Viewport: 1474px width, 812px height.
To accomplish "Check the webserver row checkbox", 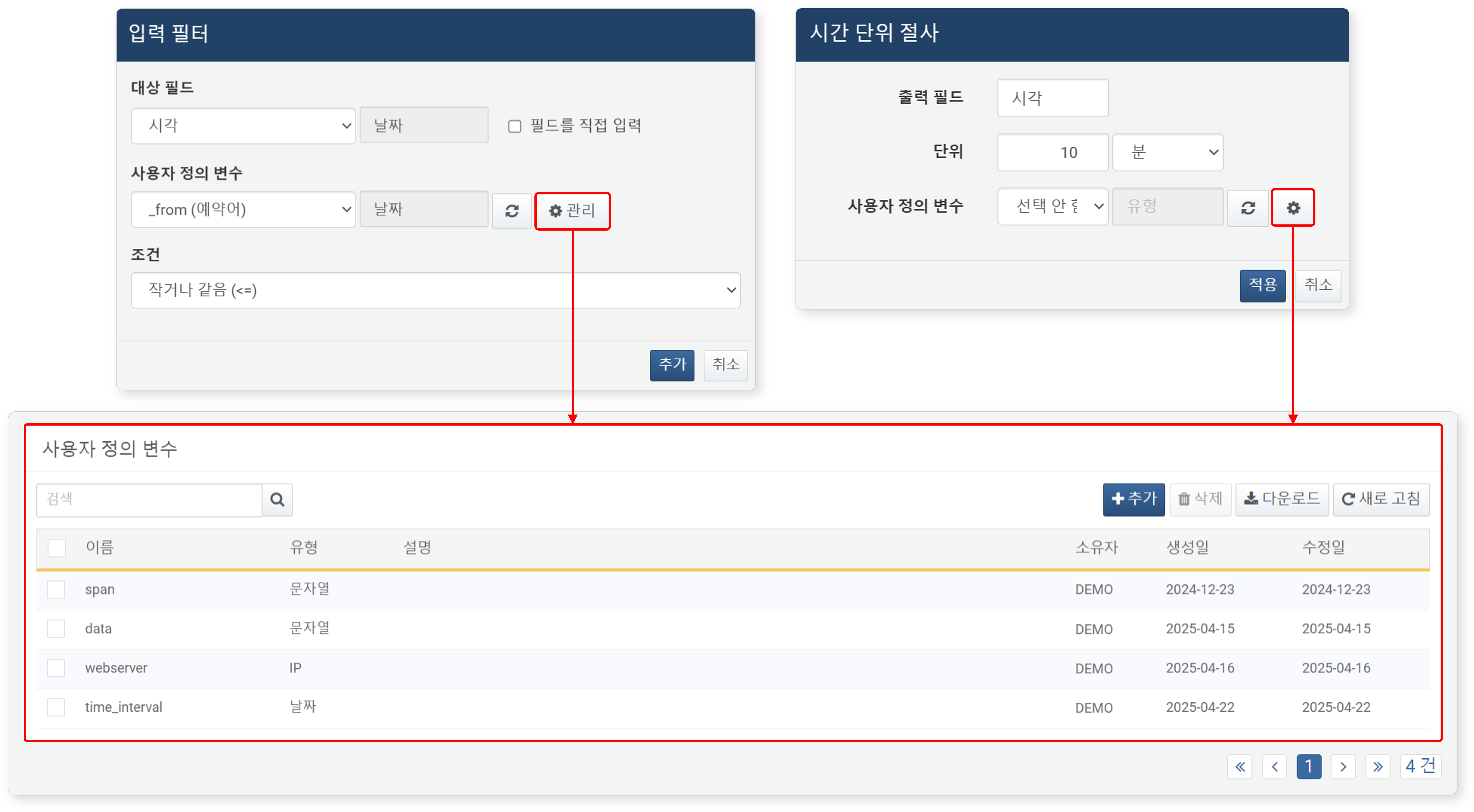I will click(x=56, y=667).
